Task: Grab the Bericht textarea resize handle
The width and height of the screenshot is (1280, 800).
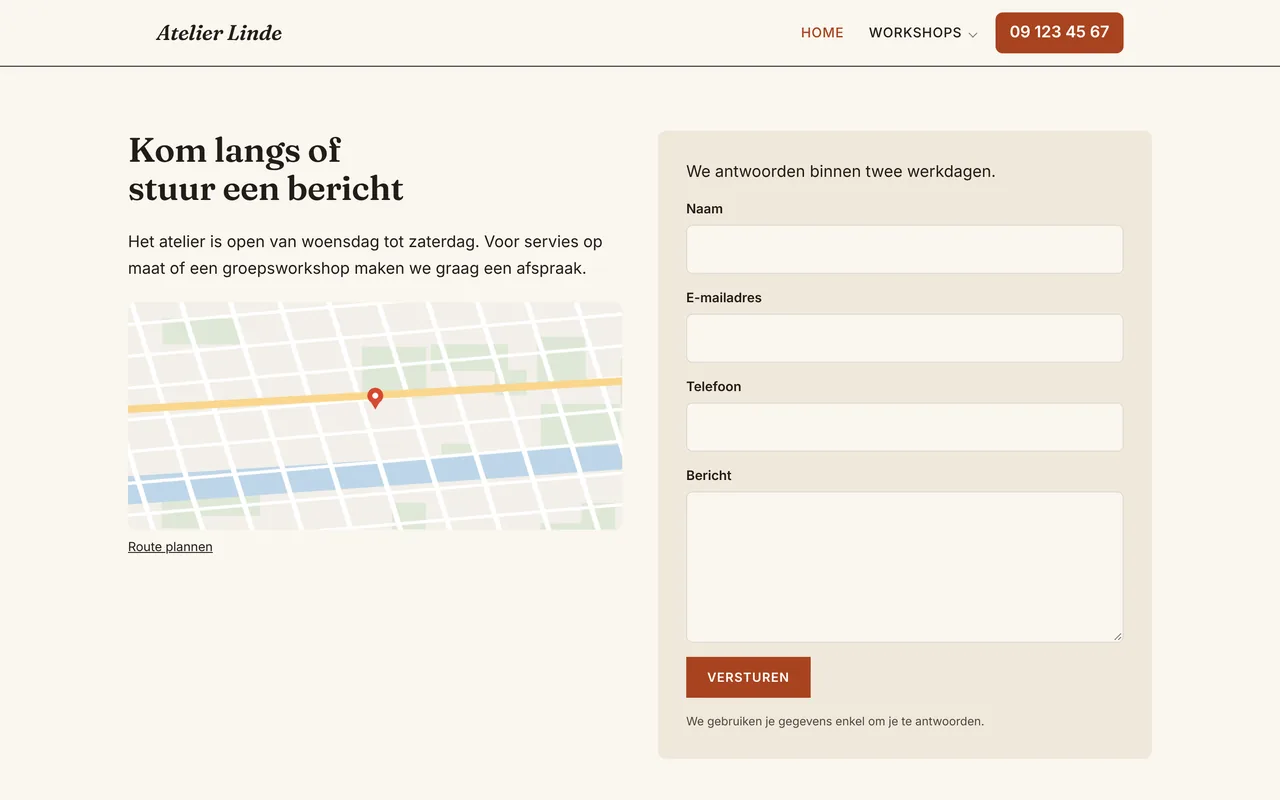Action: pyautogui.click(x=1117, y=636)
